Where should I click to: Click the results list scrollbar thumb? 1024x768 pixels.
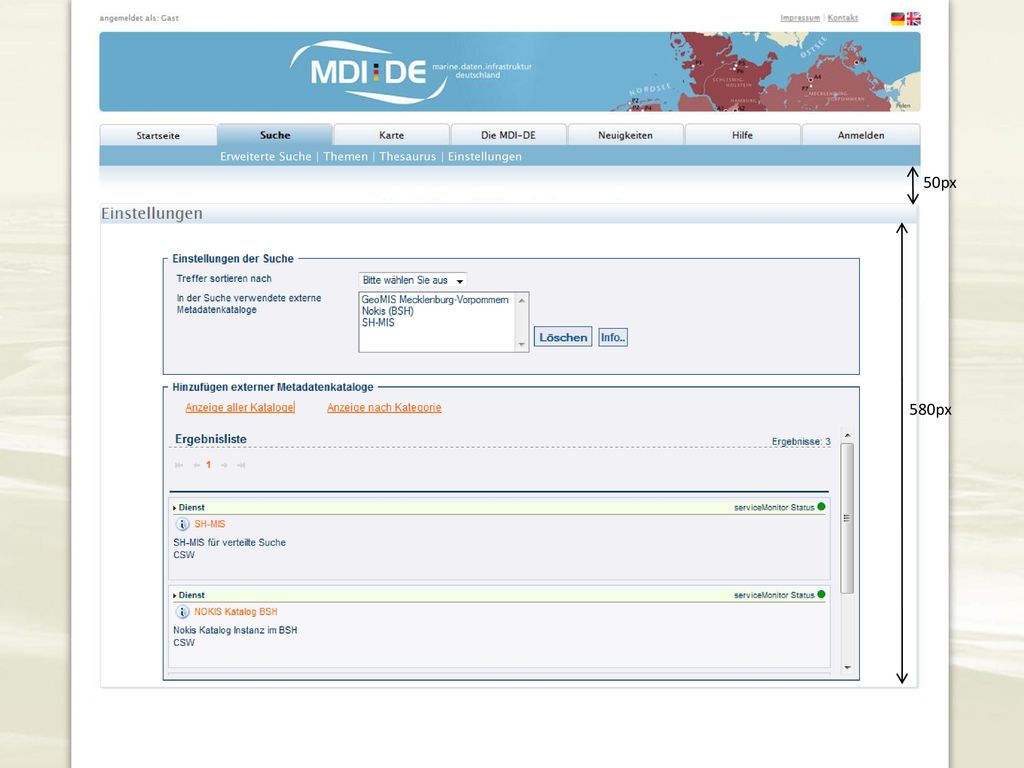click(x=847, y=519)
